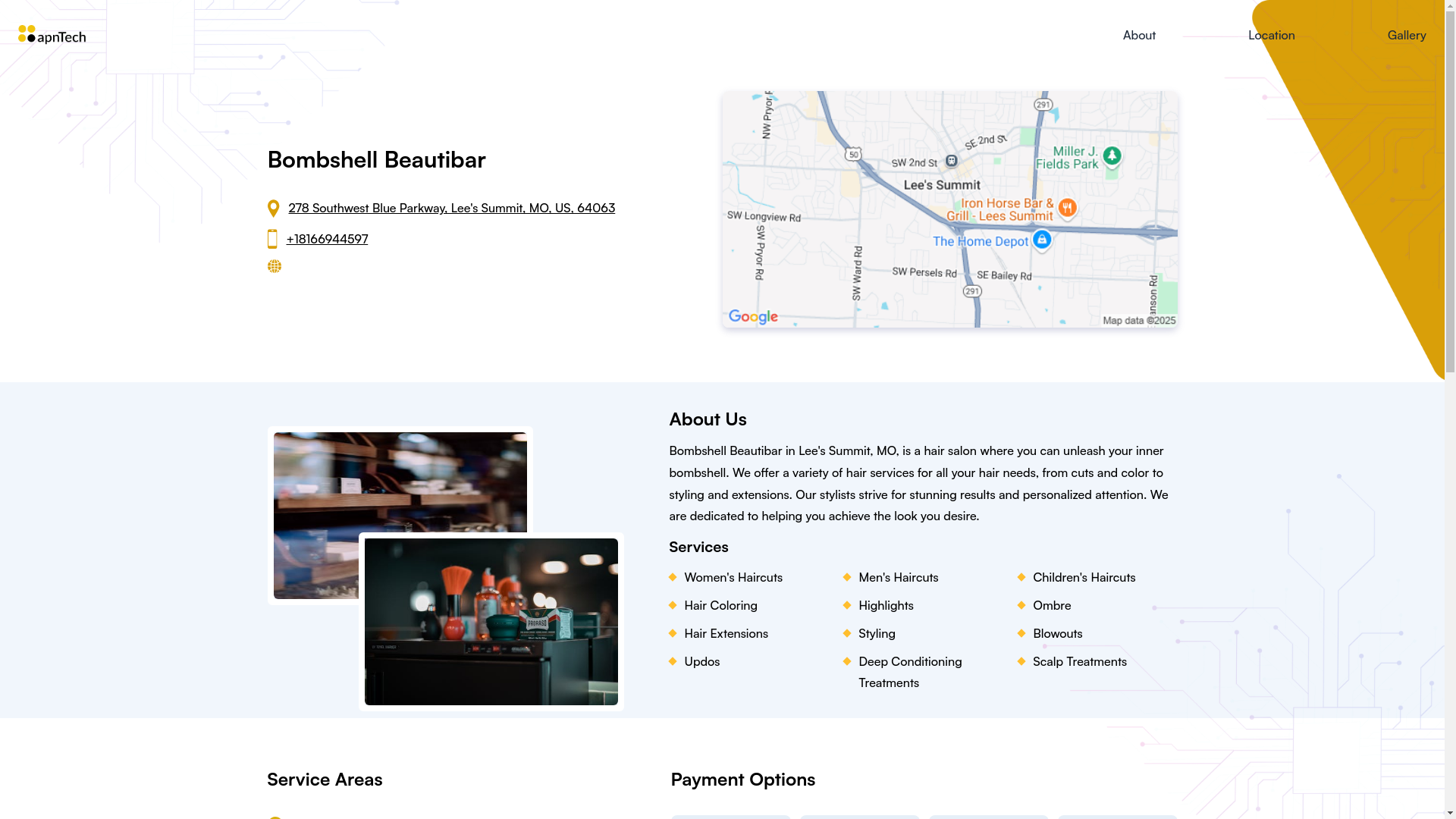
Task: Click the Lee's Summit map label
Action: coord(942,184)
